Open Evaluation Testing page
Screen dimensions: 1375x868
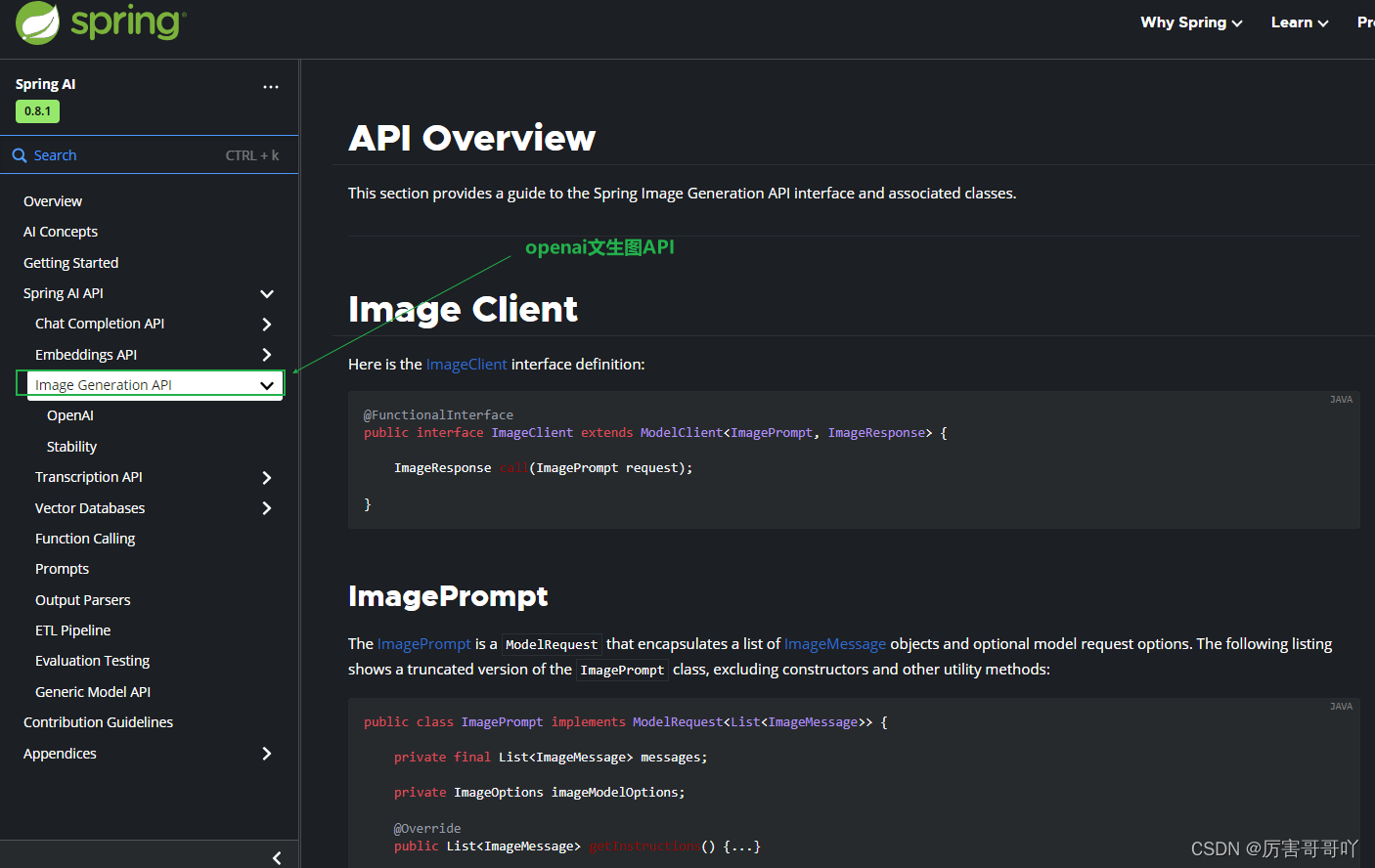92,661
